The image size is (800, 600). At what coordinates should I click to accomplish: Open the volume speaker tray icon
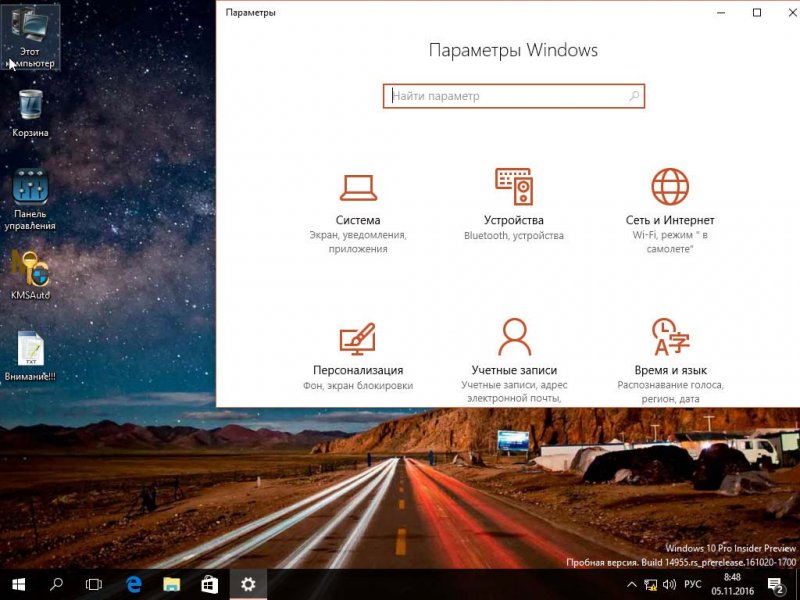coord(669,585)
